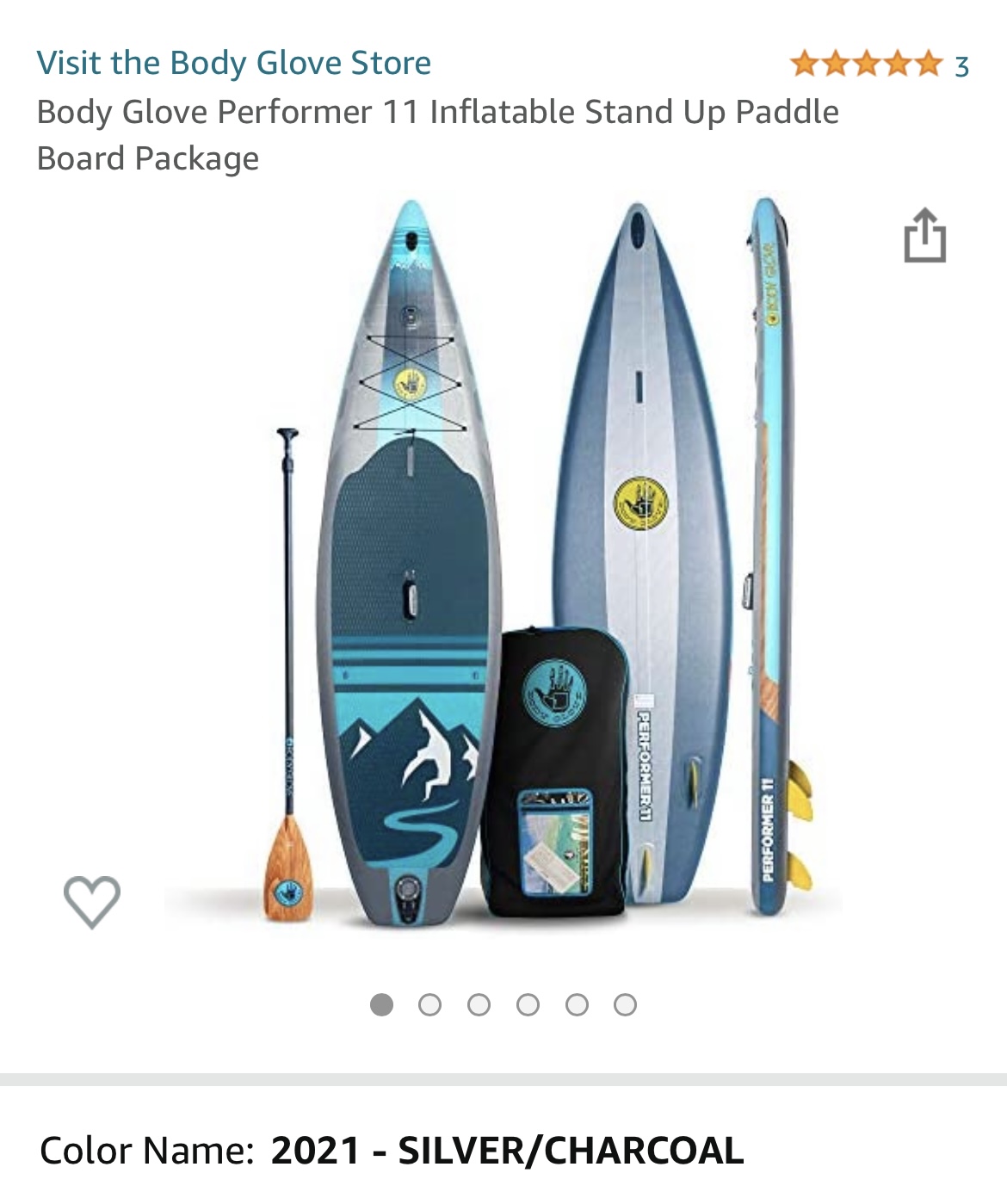Select the sixth image carousel dot
This screenshot has height=1204, width=1007.
pos(626,1004)
